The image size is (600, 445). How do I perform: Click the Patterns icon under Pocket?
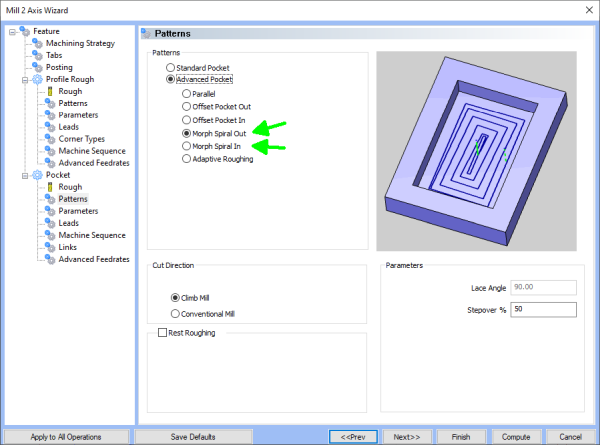[x=50, y=199]
